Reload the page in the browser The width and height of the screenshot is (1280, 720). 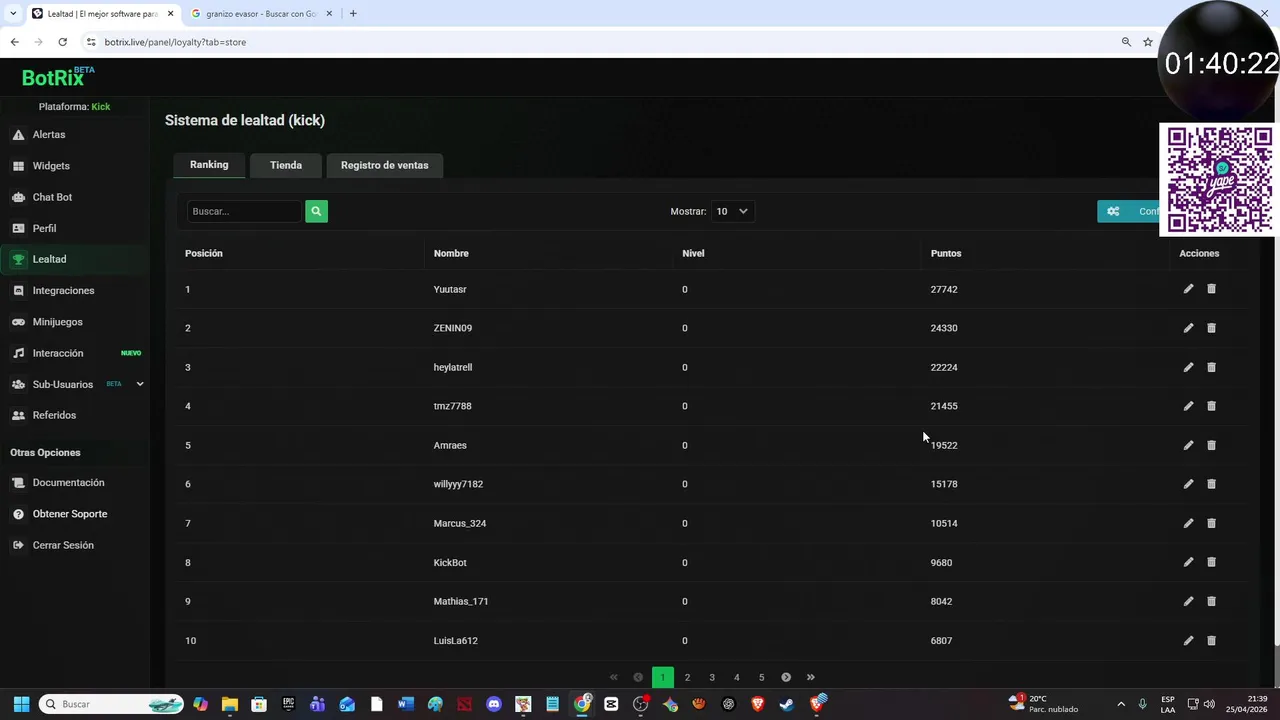[62, 42]
